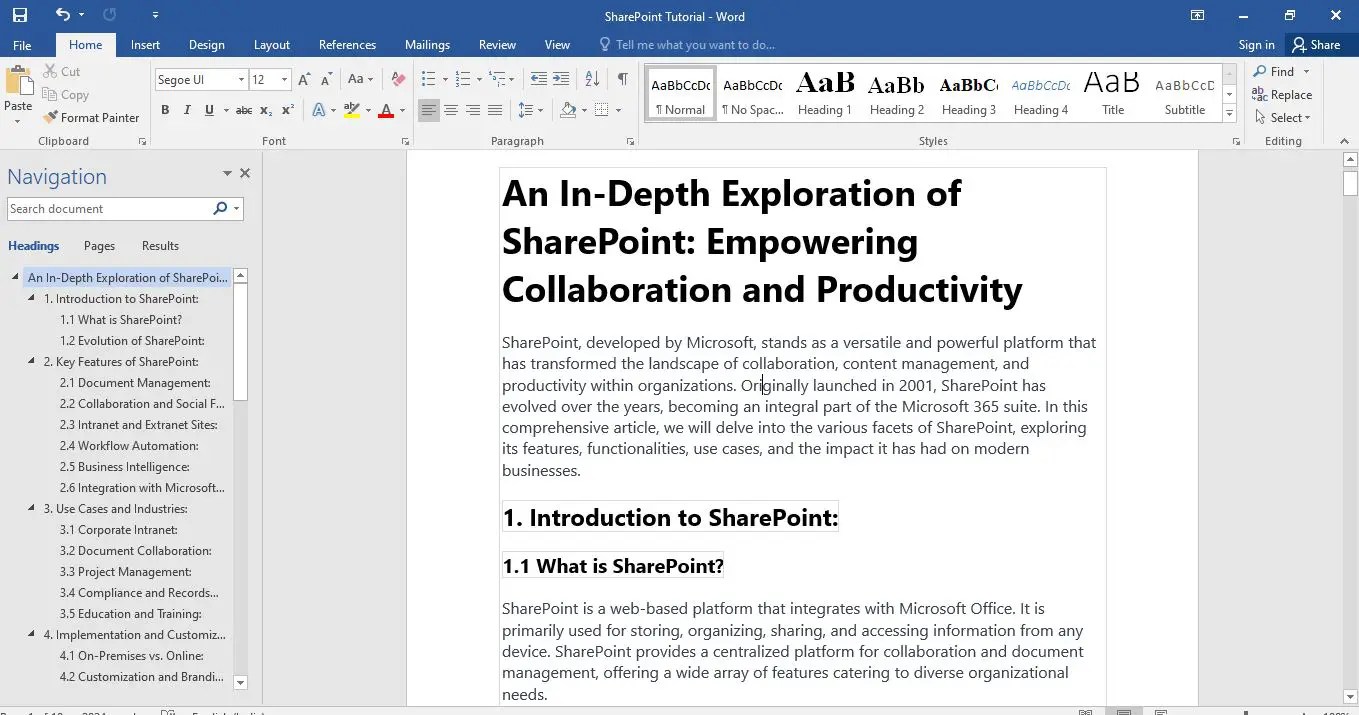
Task: Click Replace in the Editing group
Action: [x=1282, y=94]
